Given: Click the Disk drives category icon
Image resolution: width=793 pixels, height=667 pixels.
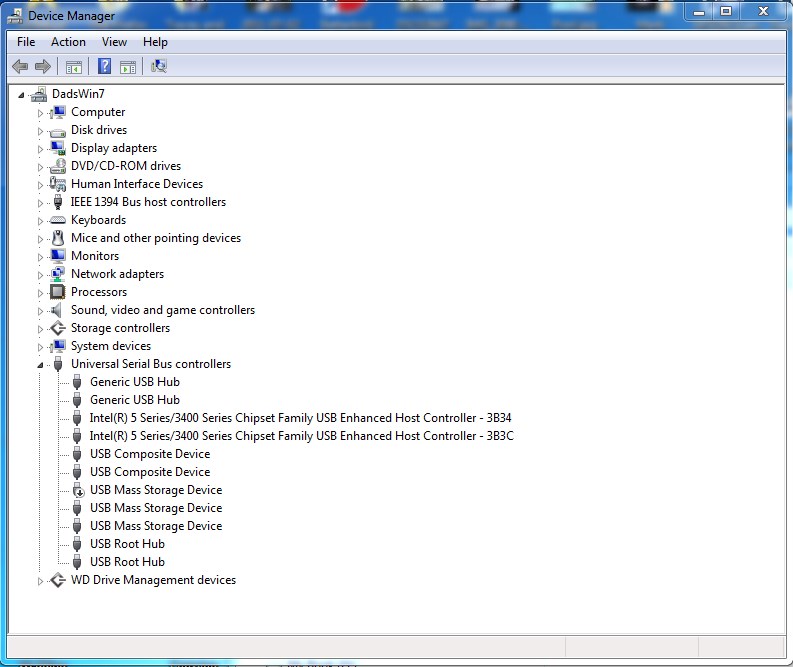Looking at the screenshot, I should point(58,131).
